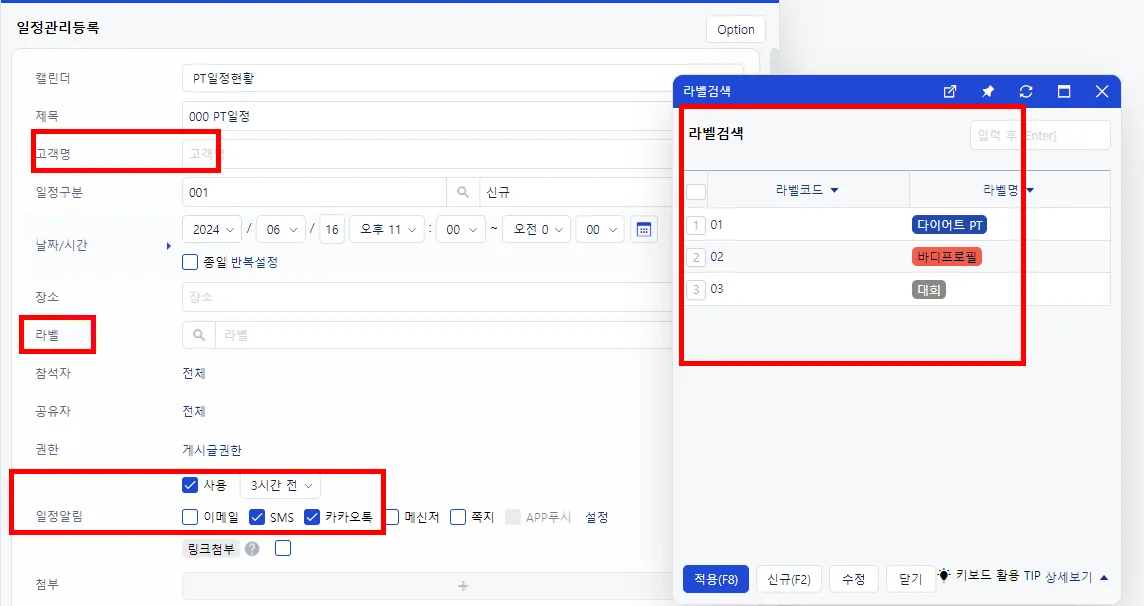Toggle the SMS notification checkbox
Image resolution: width=1144 pixels, height=606 pixels.
(x=257, y=517)
